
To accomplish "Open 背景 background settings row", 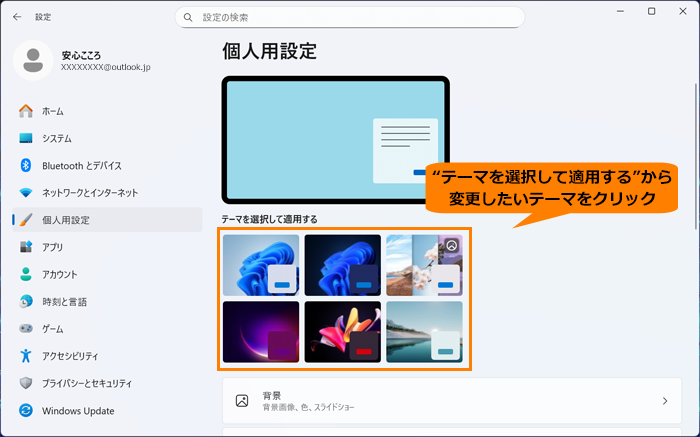I will coord(452,400).
